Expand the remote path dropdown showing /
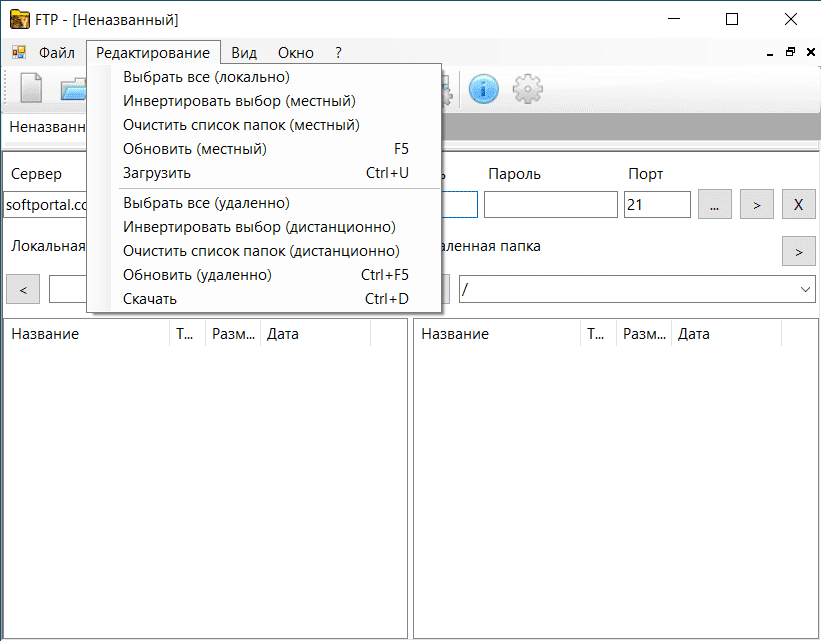The image size is (821, 641). point(805,290)
